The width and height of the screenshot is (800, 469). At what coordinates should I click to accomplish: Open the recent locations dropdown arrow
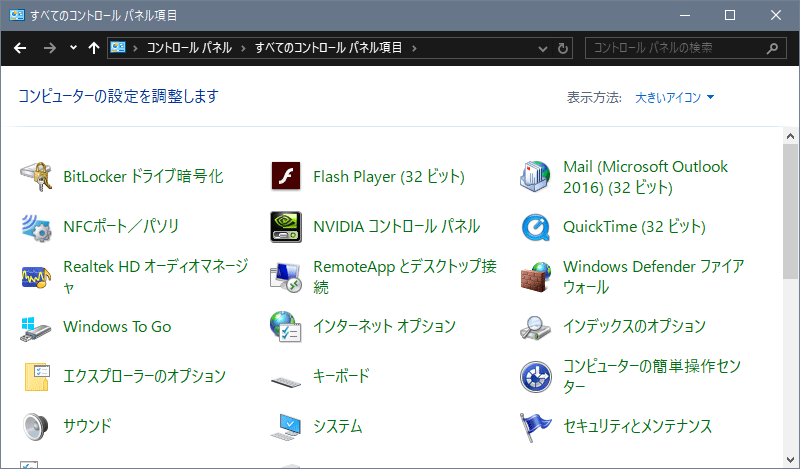(73, 47)
